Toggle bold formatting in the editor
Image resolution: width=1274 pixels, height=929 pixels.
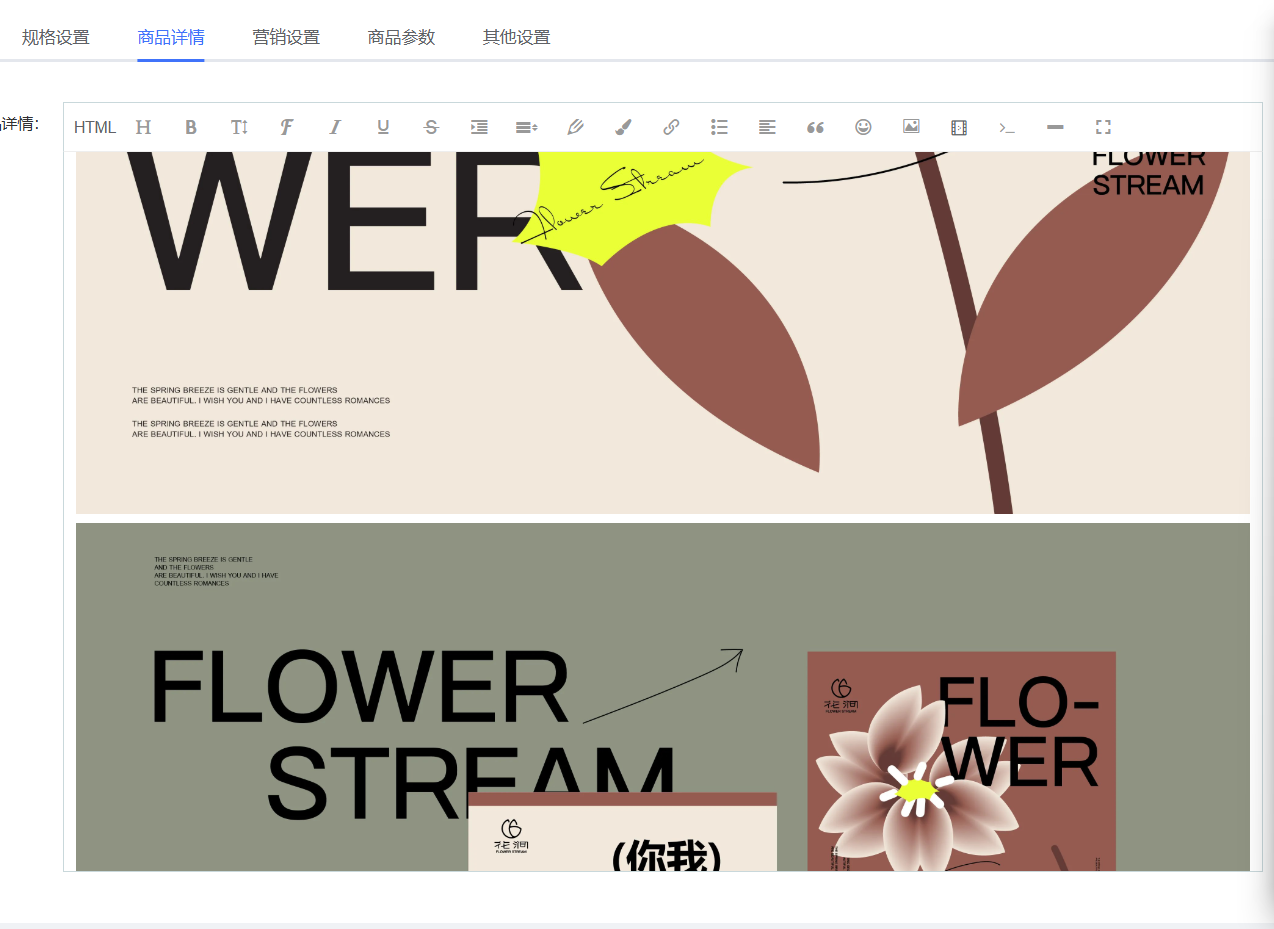tap(191, 127)
